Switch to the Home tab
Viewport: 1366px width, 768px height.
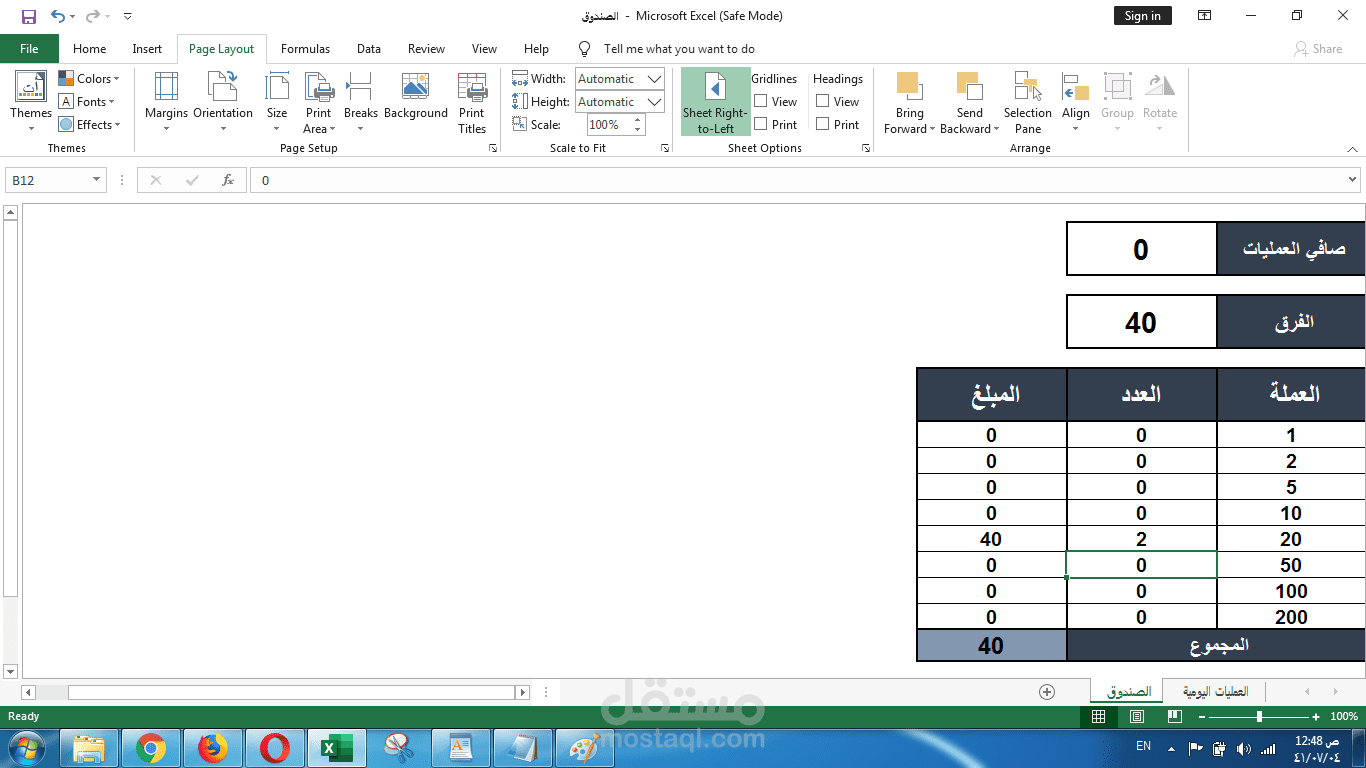[89, 49]
